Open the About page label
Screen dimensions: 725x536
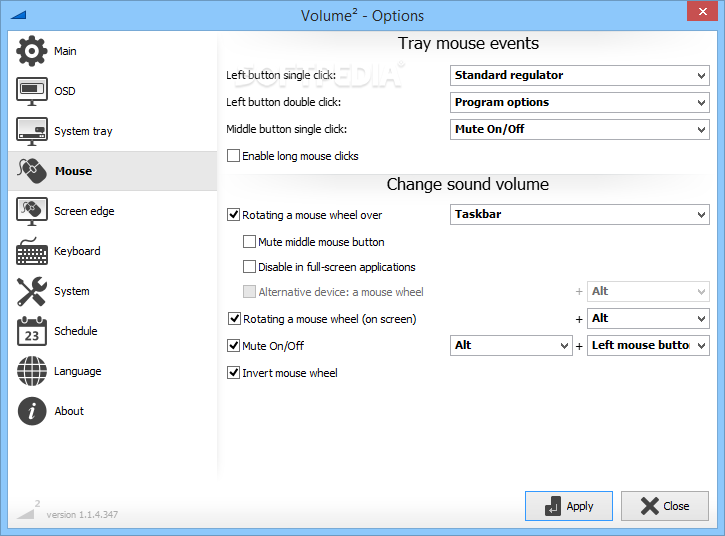pyautogui.click(x=69, y=411)
